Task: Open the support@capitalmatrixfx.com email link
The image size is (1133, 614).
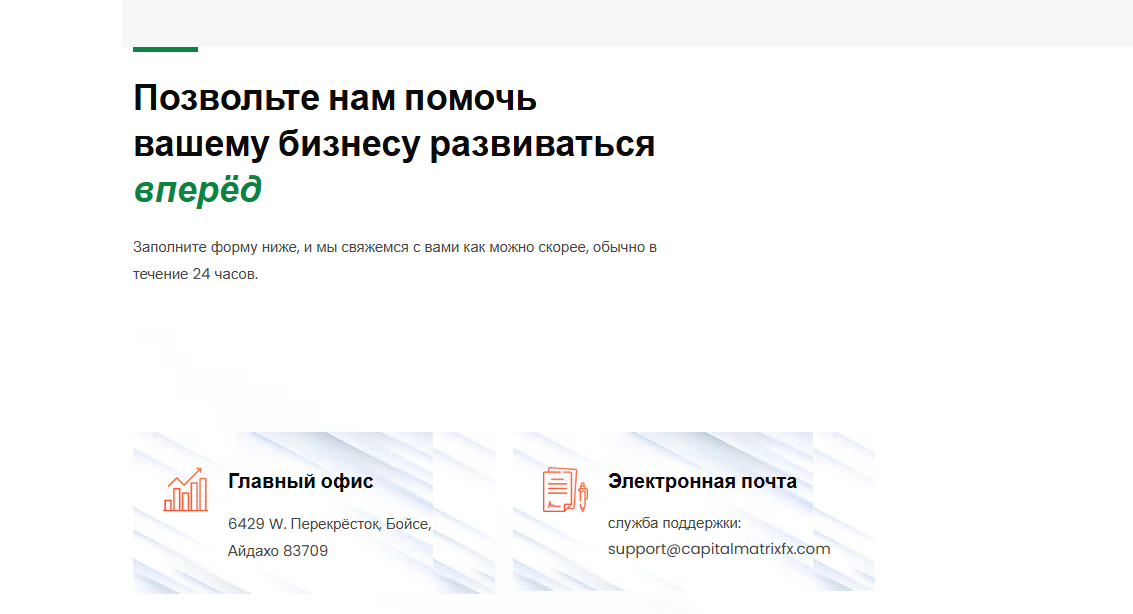Action: [719, 549]
